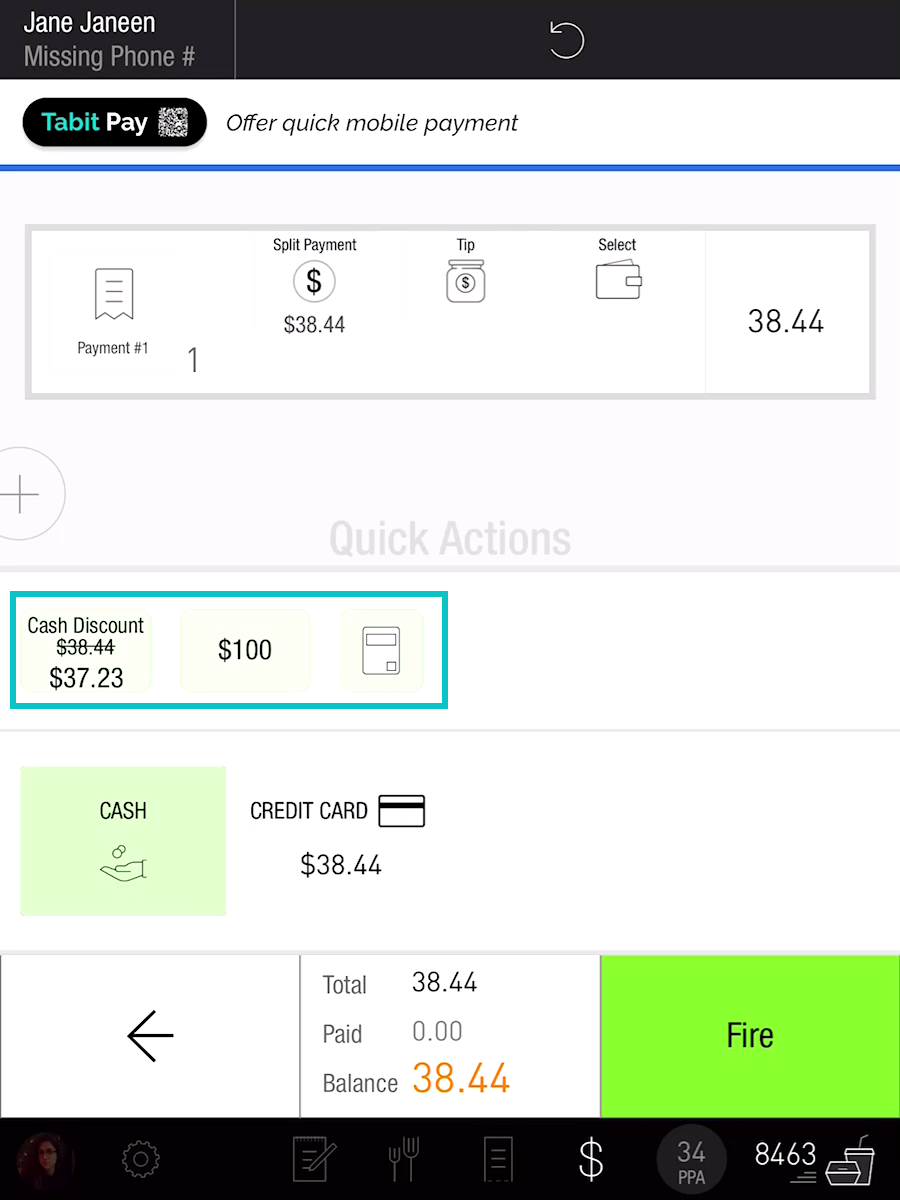Open the dollar payment tab
900x1200 pixels.
(x=591, y=1160)
